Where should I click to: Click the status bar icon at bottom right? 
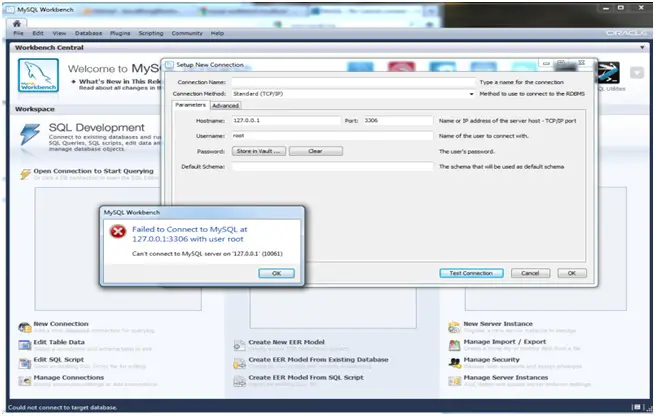[637, 407]
